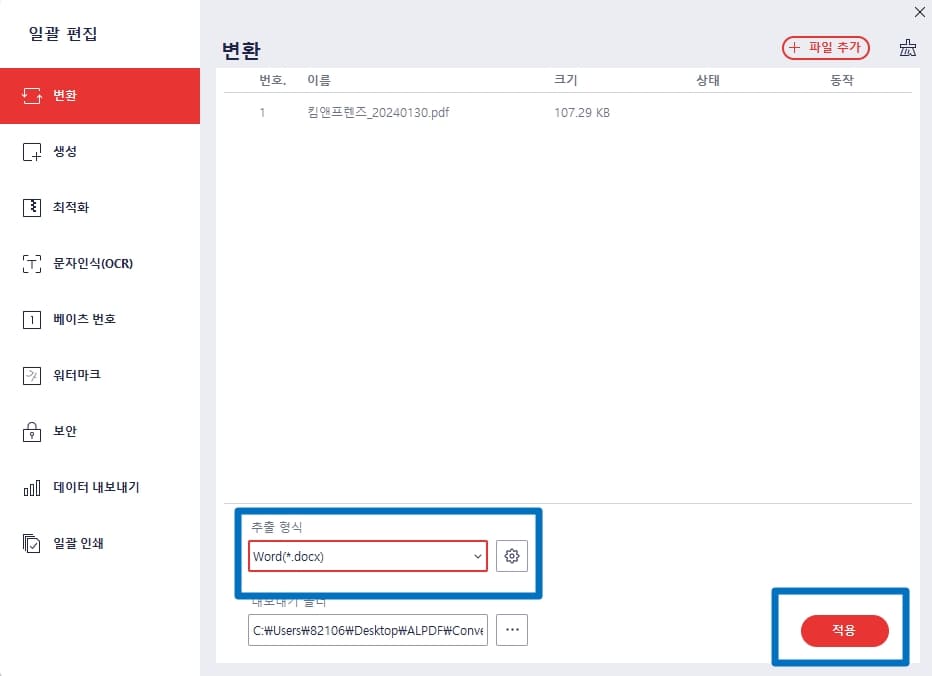Screen dimensions: 932x676
Task: Click the 문자인식(OCR) icon
Action: pyautogui.click(x=32, y=263)
